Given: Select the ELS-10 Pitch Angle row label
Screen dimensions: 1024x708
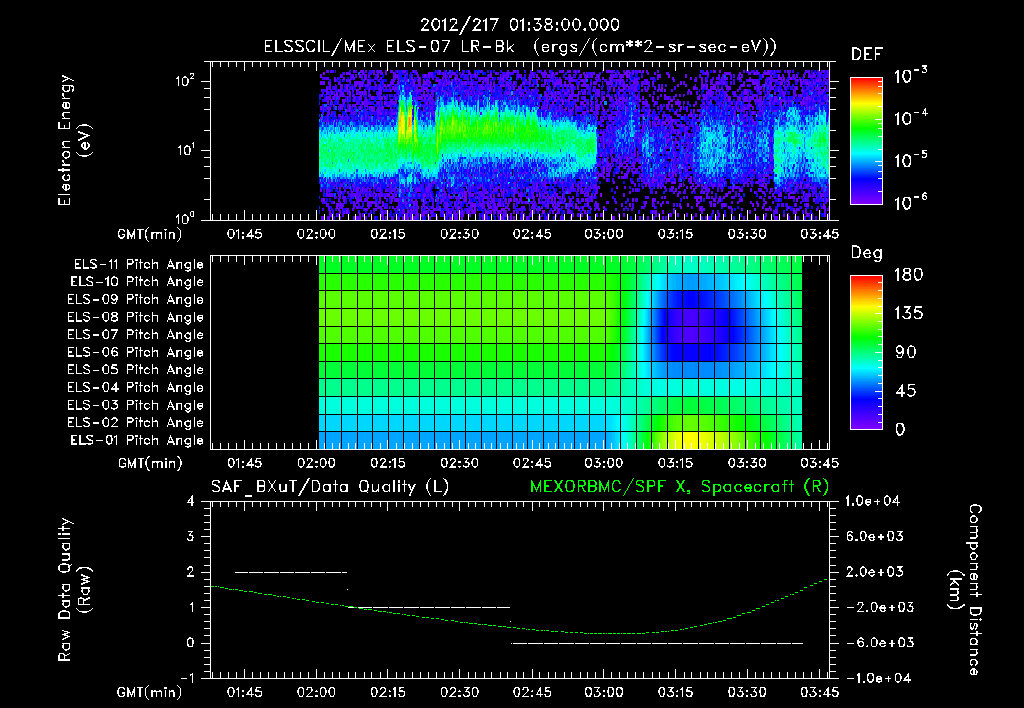Looking at the screenshot, I should (x=137, y=282).
